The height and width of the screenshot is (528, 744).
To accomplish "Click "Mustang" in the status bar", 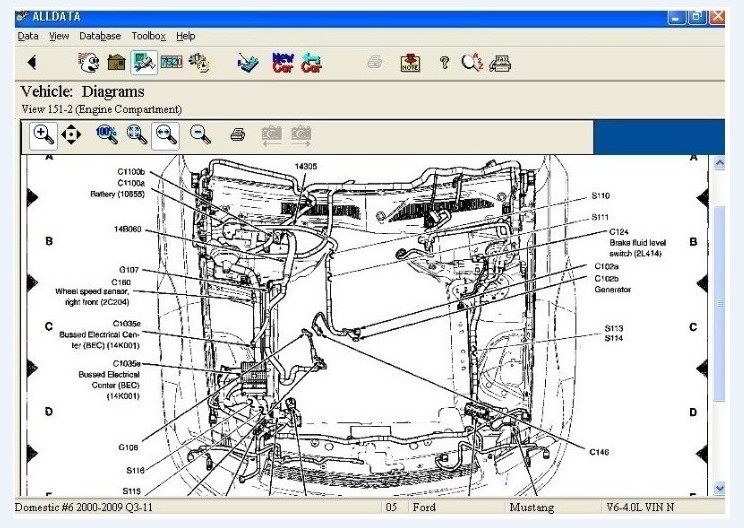I will click(531, 508).
